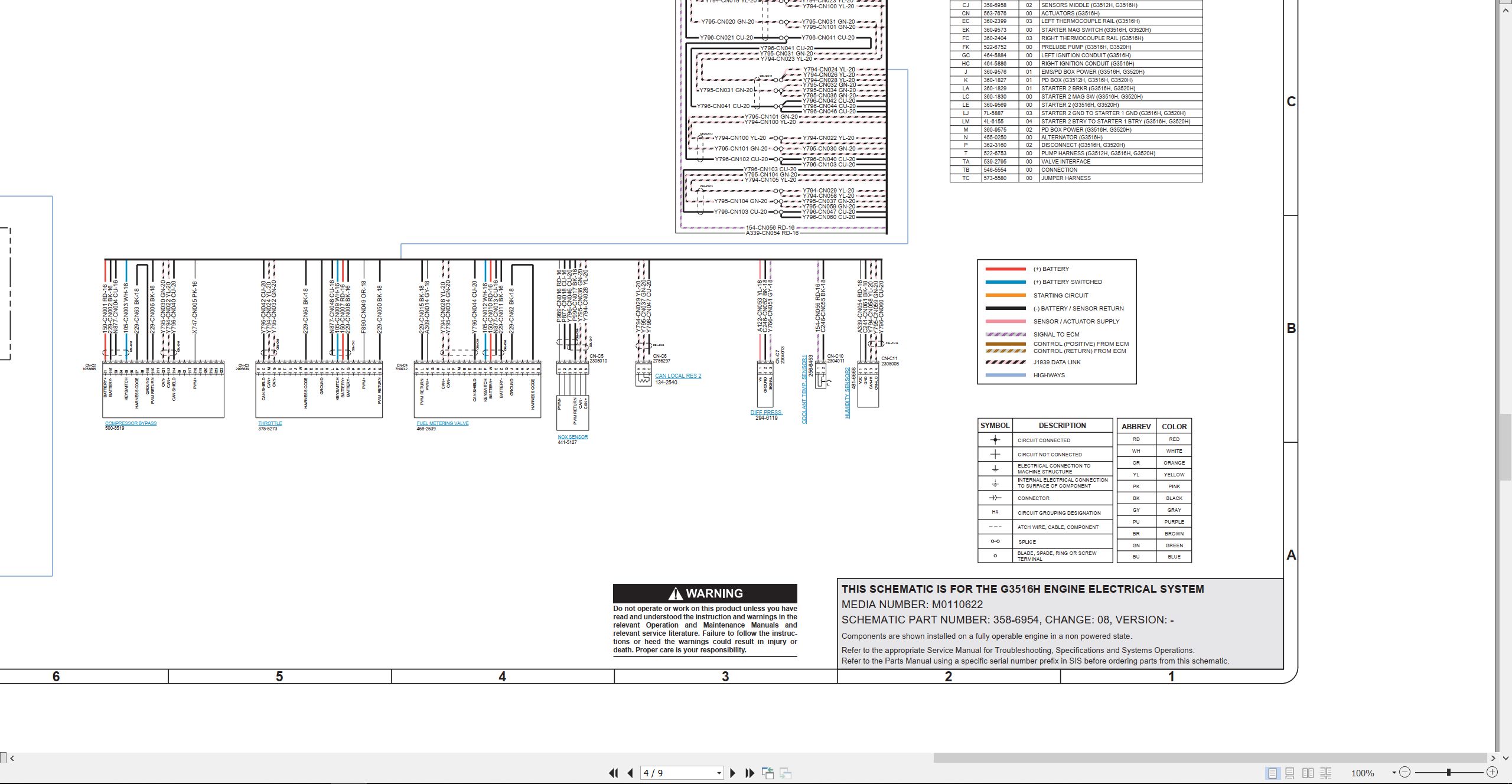This screenshot has height=784, width=1512.
Task: Click the PRELUBE PUMP (G3516H, G3520H) row
Action: (x=1076, y=47)
